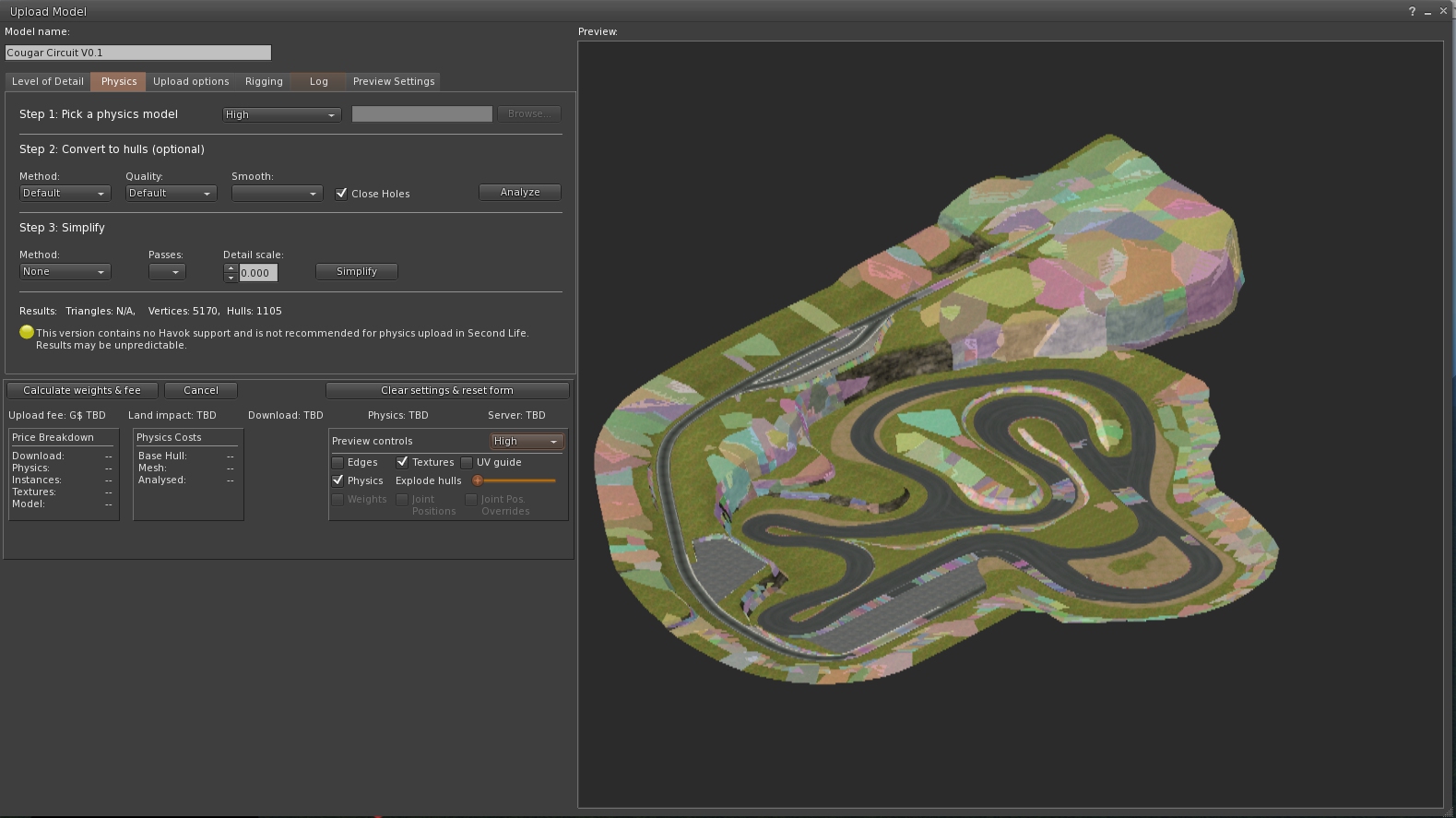This screenshot has height=818, width=1456.
Task: Click Clear settings & reset form
Action: pos(447,390)
